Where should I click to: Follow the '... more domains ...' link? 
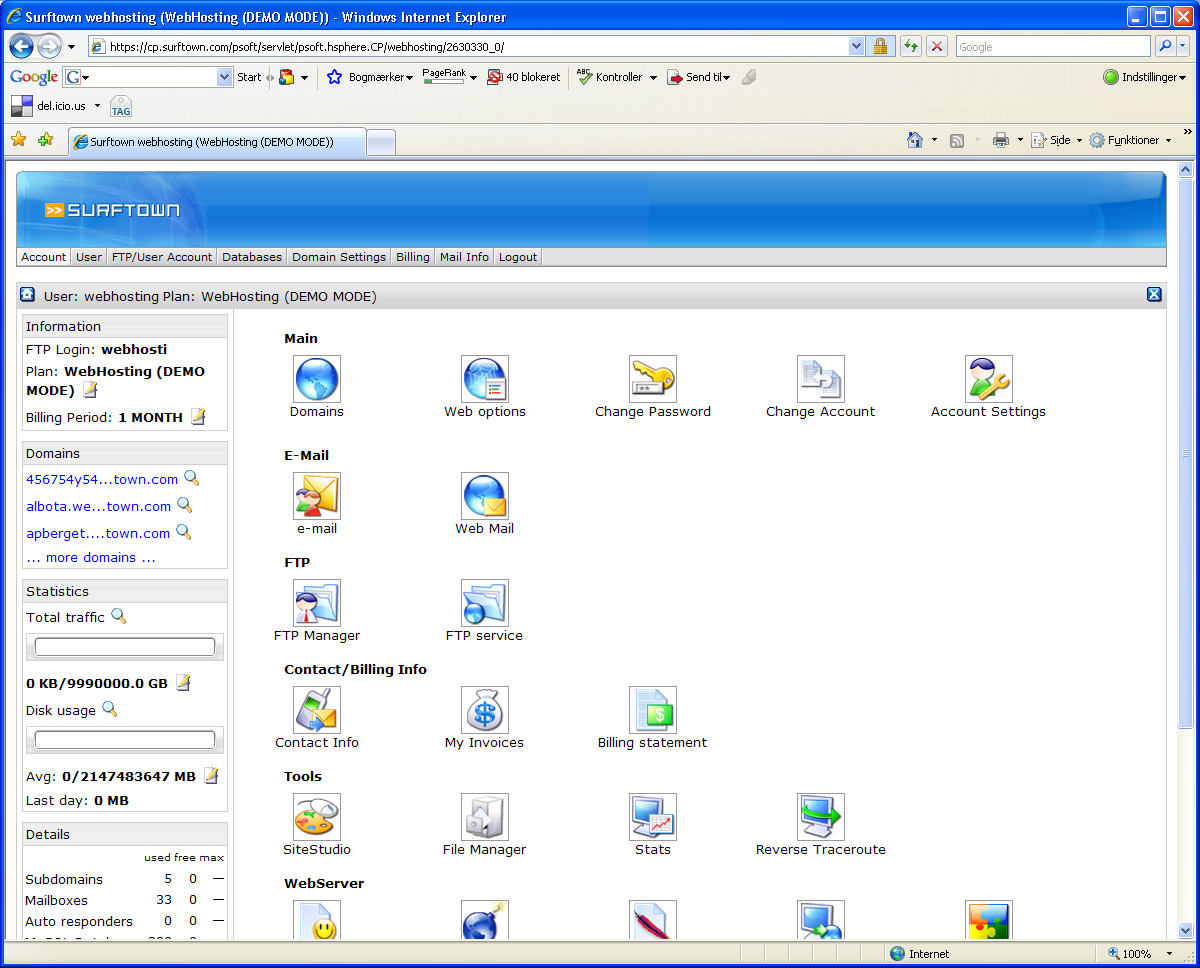click(x=91, y=558)
